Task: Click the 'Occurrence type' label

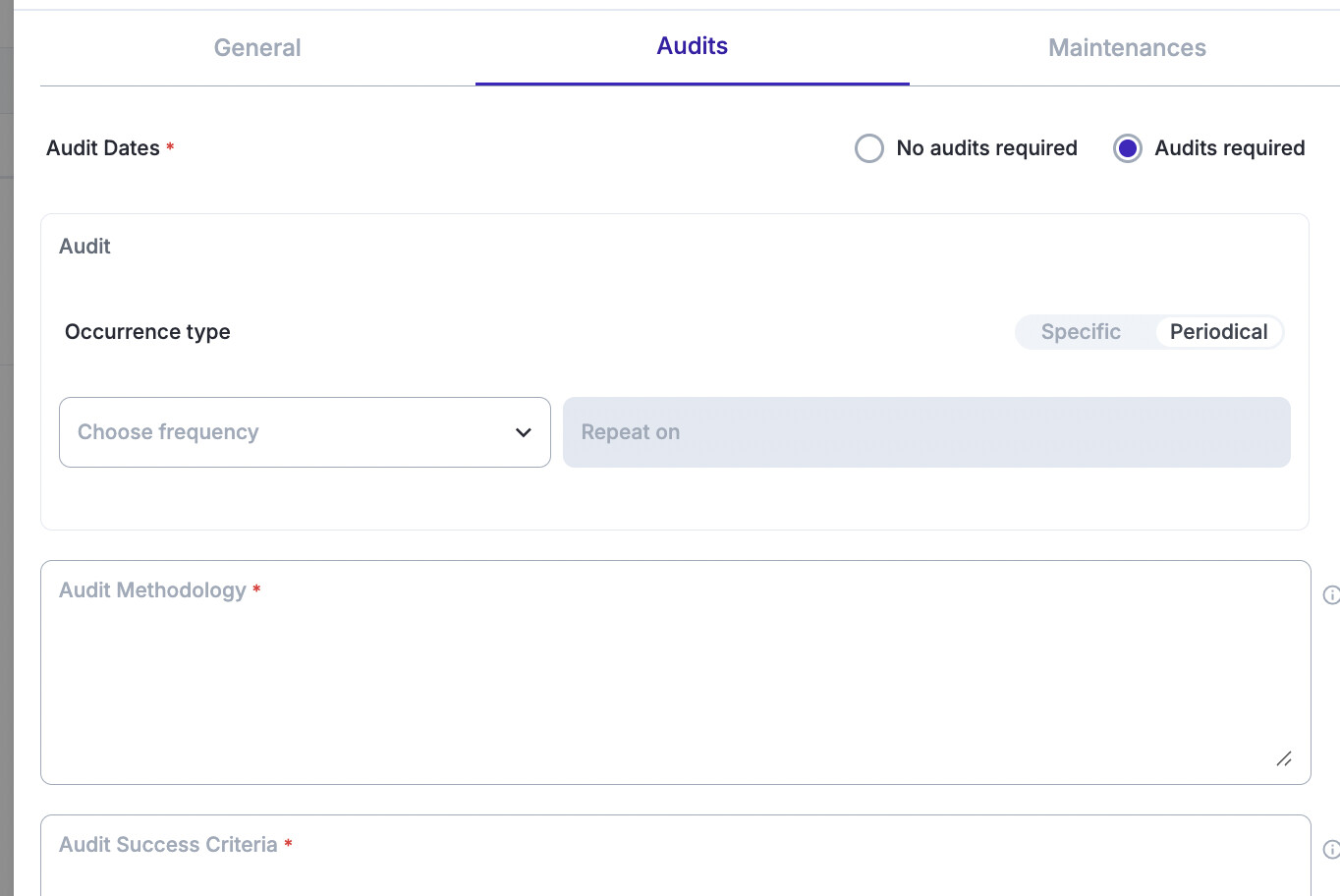Action: click(x=147, y=332)
